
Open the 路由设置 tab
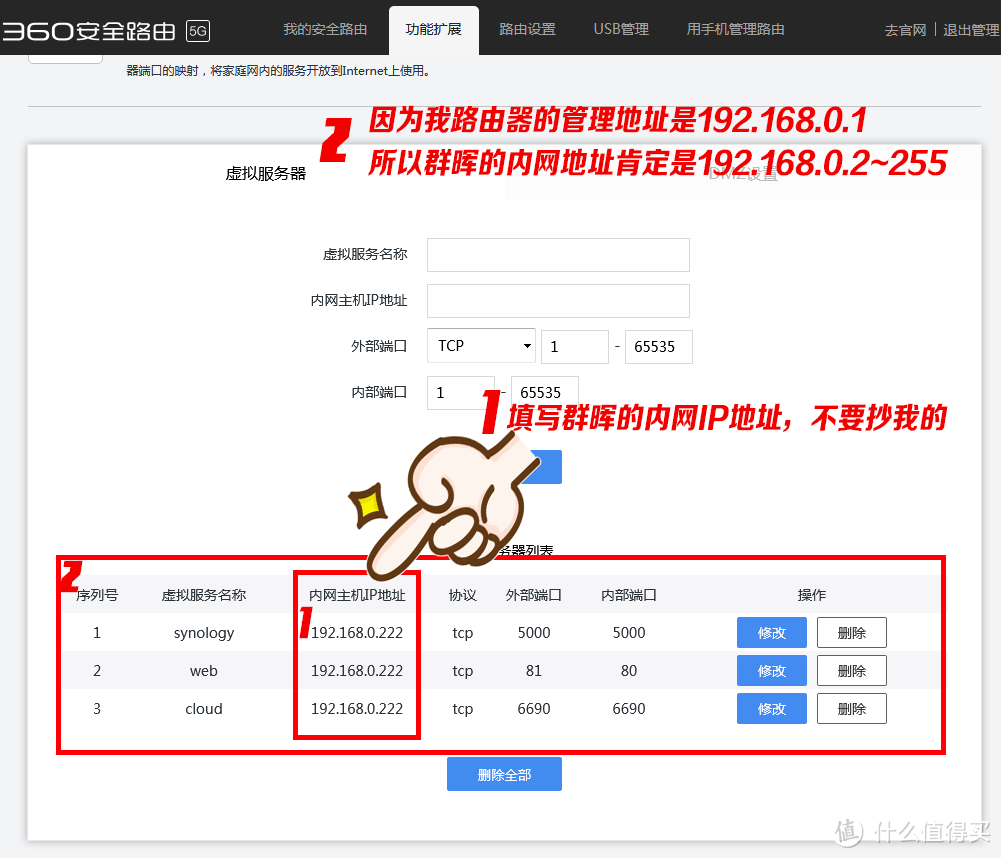pyautogui.click(x=527, y=29)
